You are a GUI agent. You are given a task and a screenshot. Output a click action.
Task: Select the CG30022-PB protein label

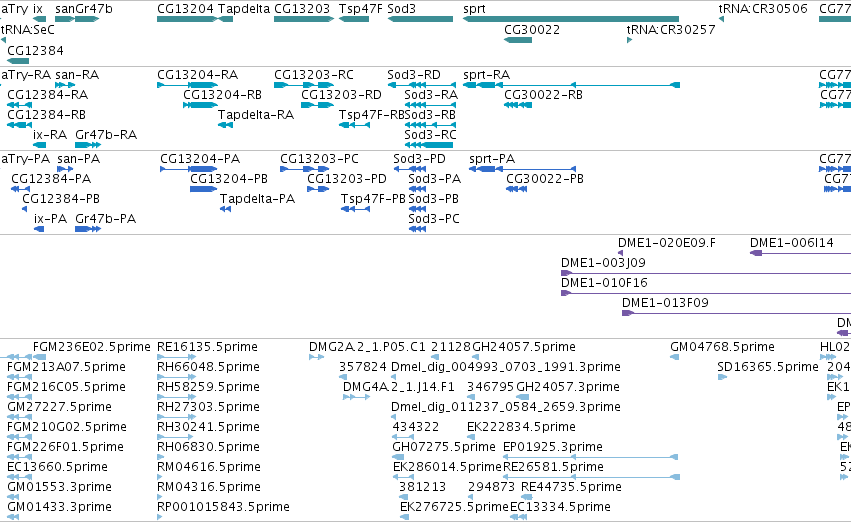click(x=545, y=179)
